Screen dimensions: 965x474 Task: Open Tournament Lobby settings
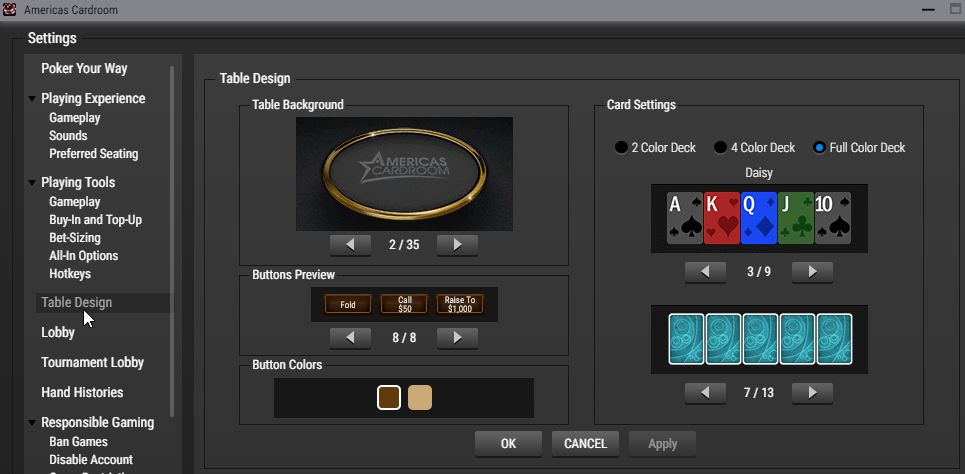pyautogui.click(x=92, y=363)
